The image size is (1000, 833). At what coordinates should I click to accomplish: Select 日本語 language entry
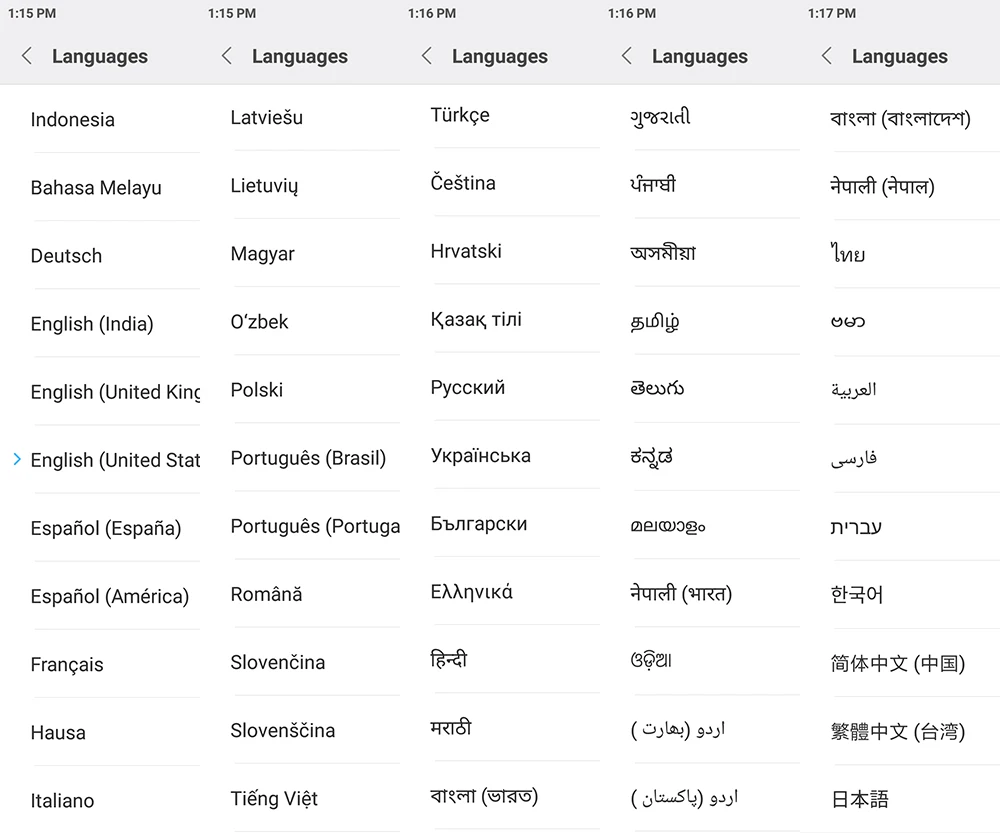point(860,799)
